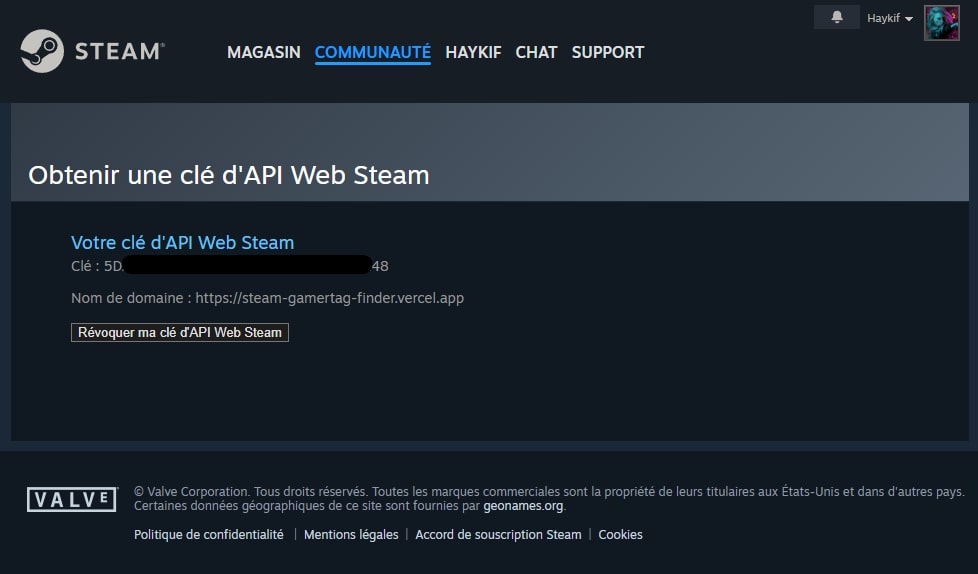Open the Cookies link
The height and width of the screenshot is (574, 978).
coord(620,535)
